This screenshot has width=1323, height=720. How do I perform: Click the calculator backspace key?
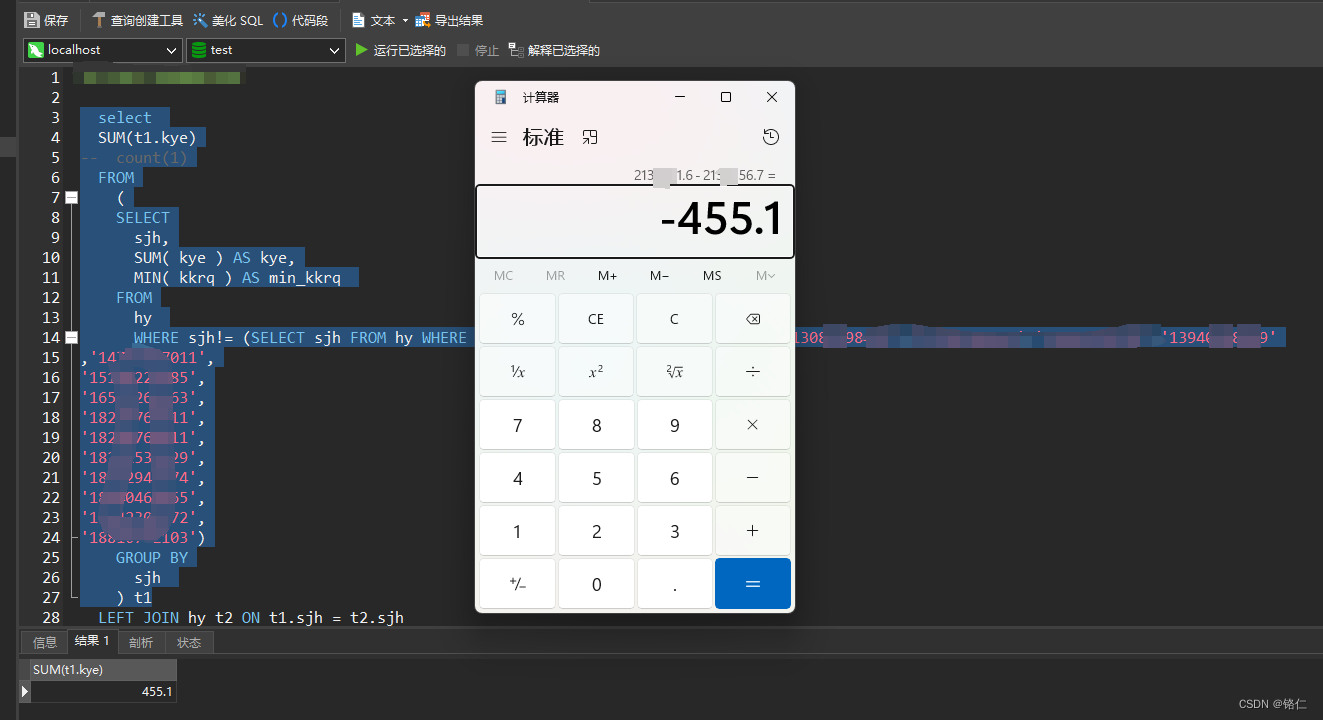pos(753,319)
